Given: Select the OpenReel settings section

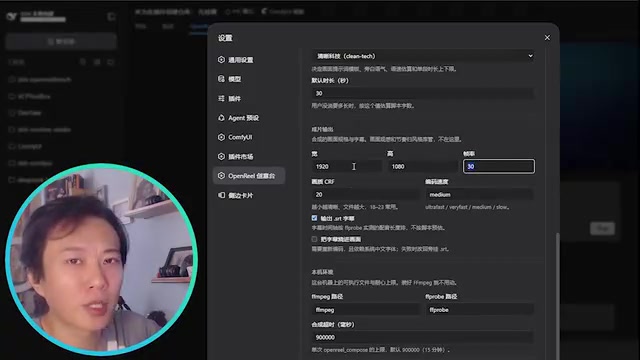Looking at the screenshot, I should (249, 176).
